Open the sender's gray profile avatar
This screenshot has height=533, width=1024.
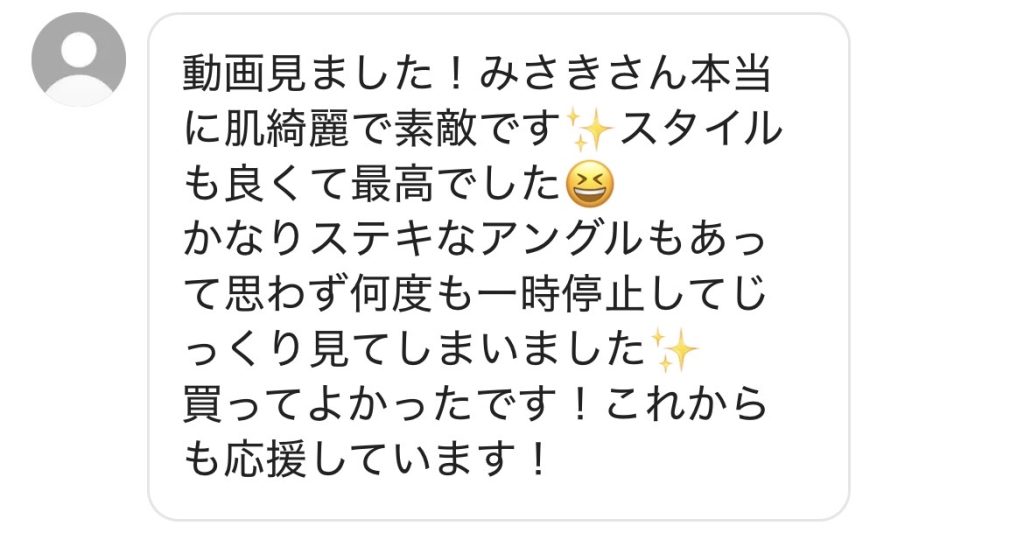pos(78,59)
